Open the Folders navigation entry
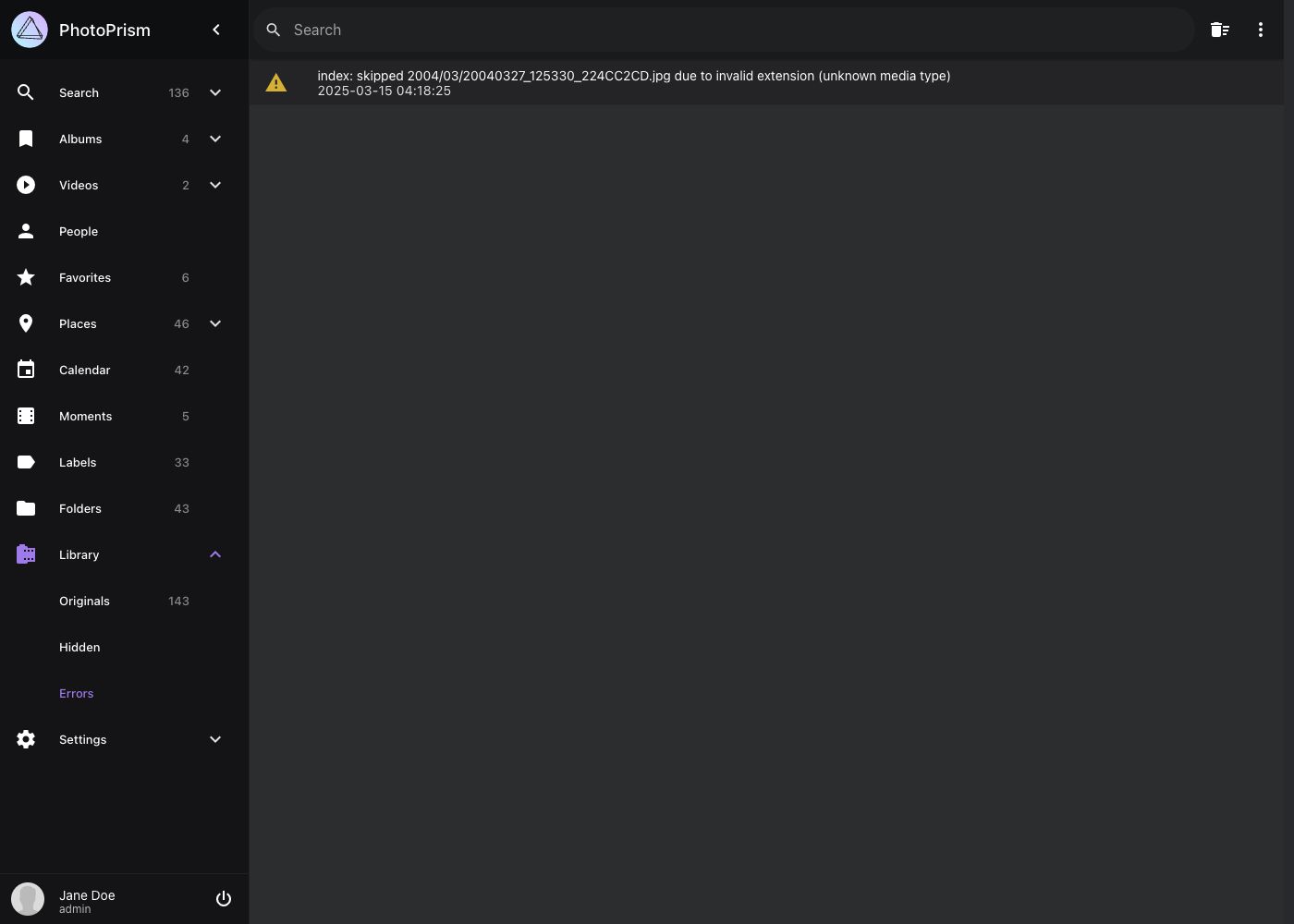The width and height of the screenshot is (1294, 924). tap(80, 508)
